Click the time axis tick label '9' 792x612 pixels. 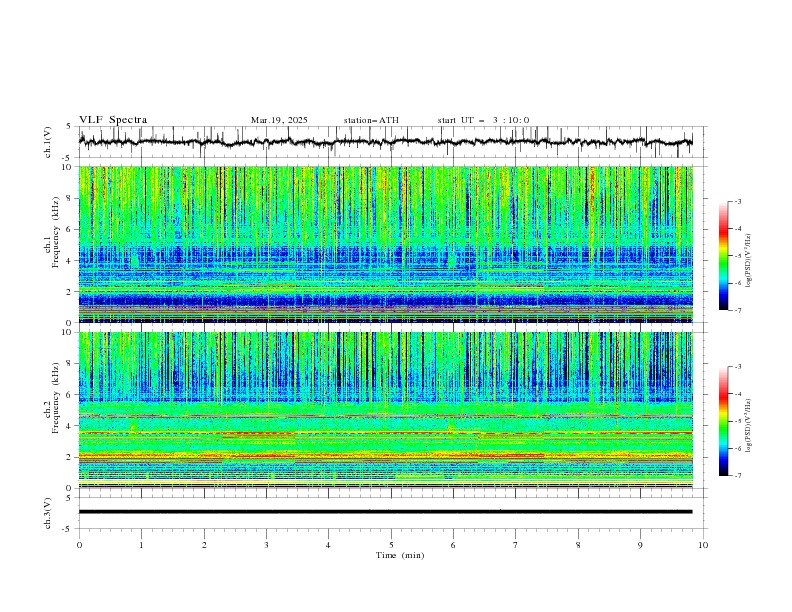click(640, 545)
